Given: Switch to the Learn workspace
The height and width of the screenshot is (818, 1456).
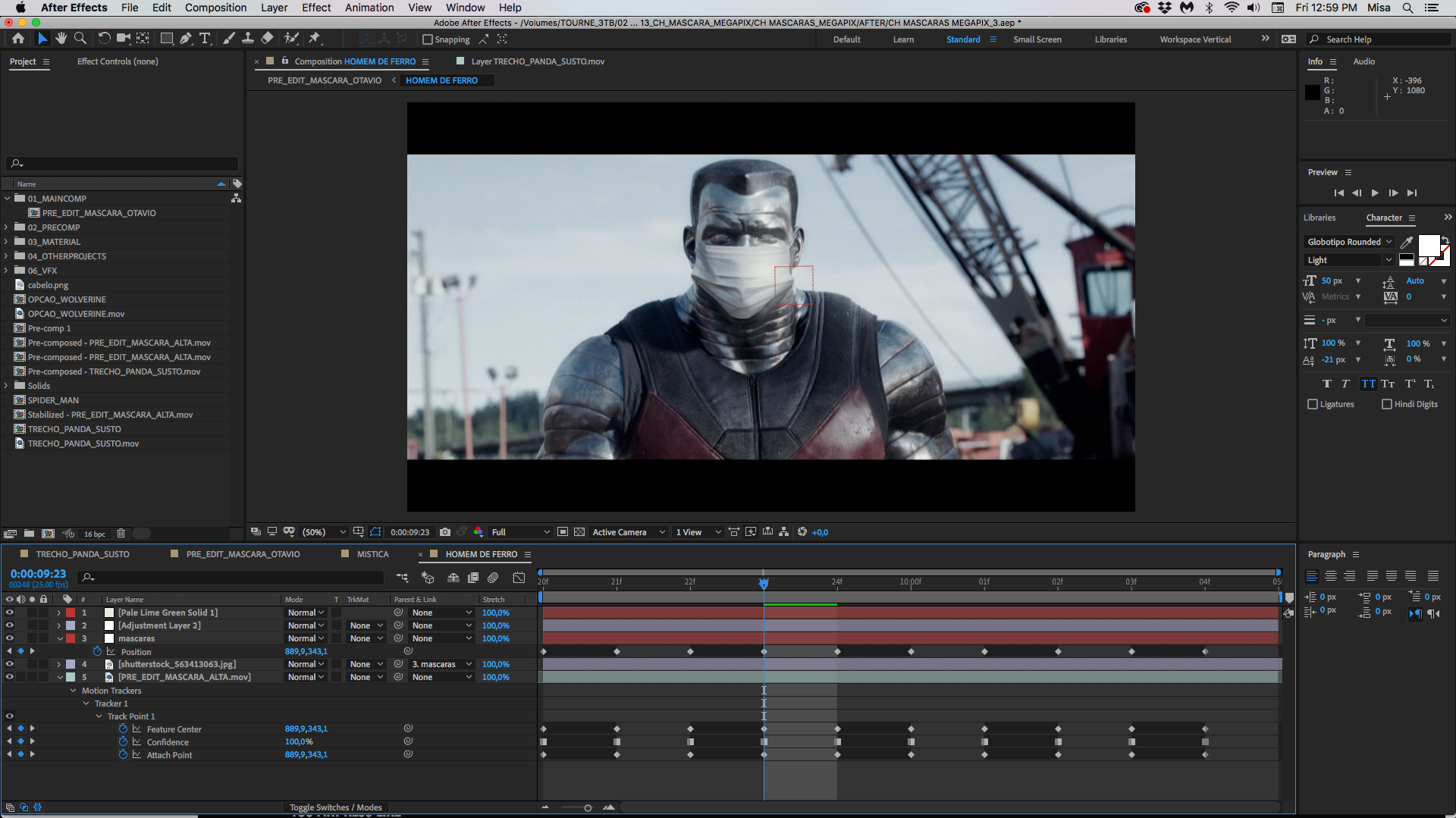Looking at the screenshot, I should tap(903, 39).
